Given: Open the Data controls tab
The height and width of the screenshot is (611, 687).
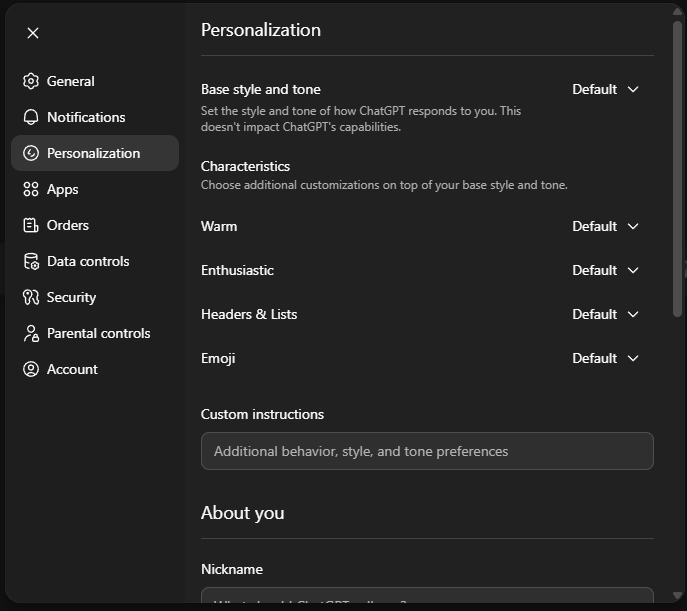Looking at the screenshot, I should tap(95, 261).
